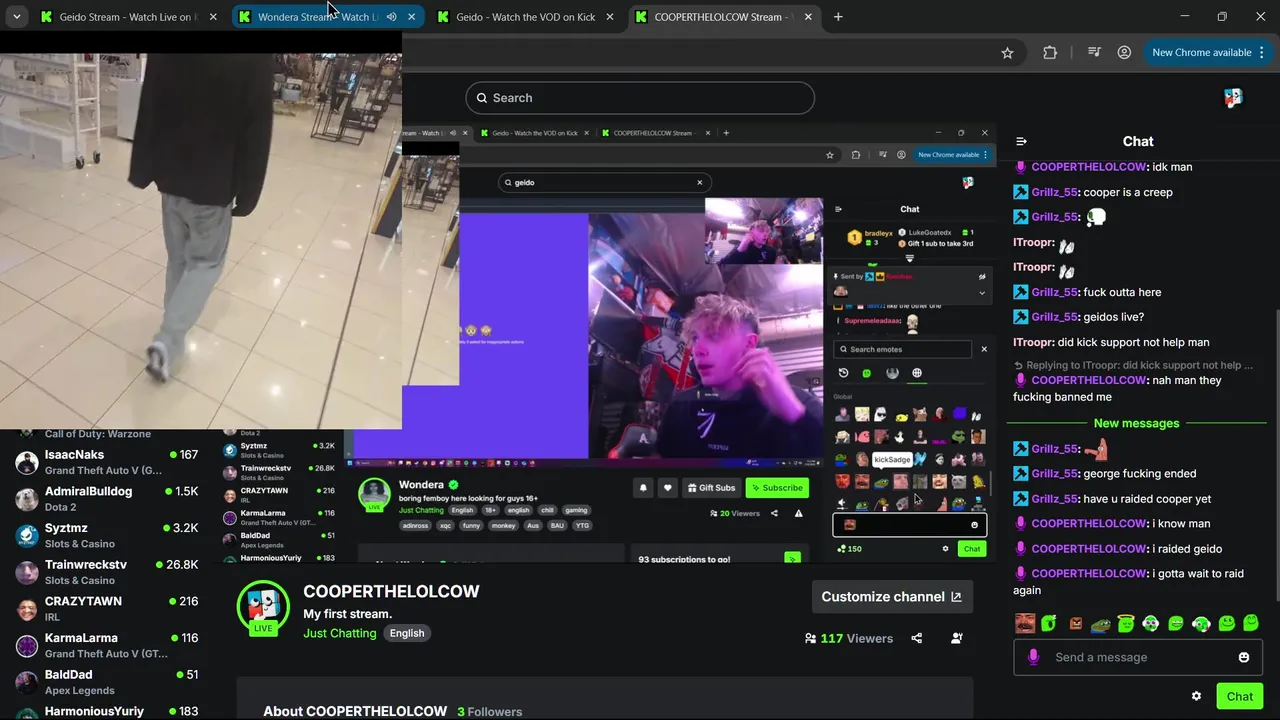This screenshot has width=1280, height=720.
Task: Click the COOPERTHELOLCOW live avatar
Action: [263, 607]
